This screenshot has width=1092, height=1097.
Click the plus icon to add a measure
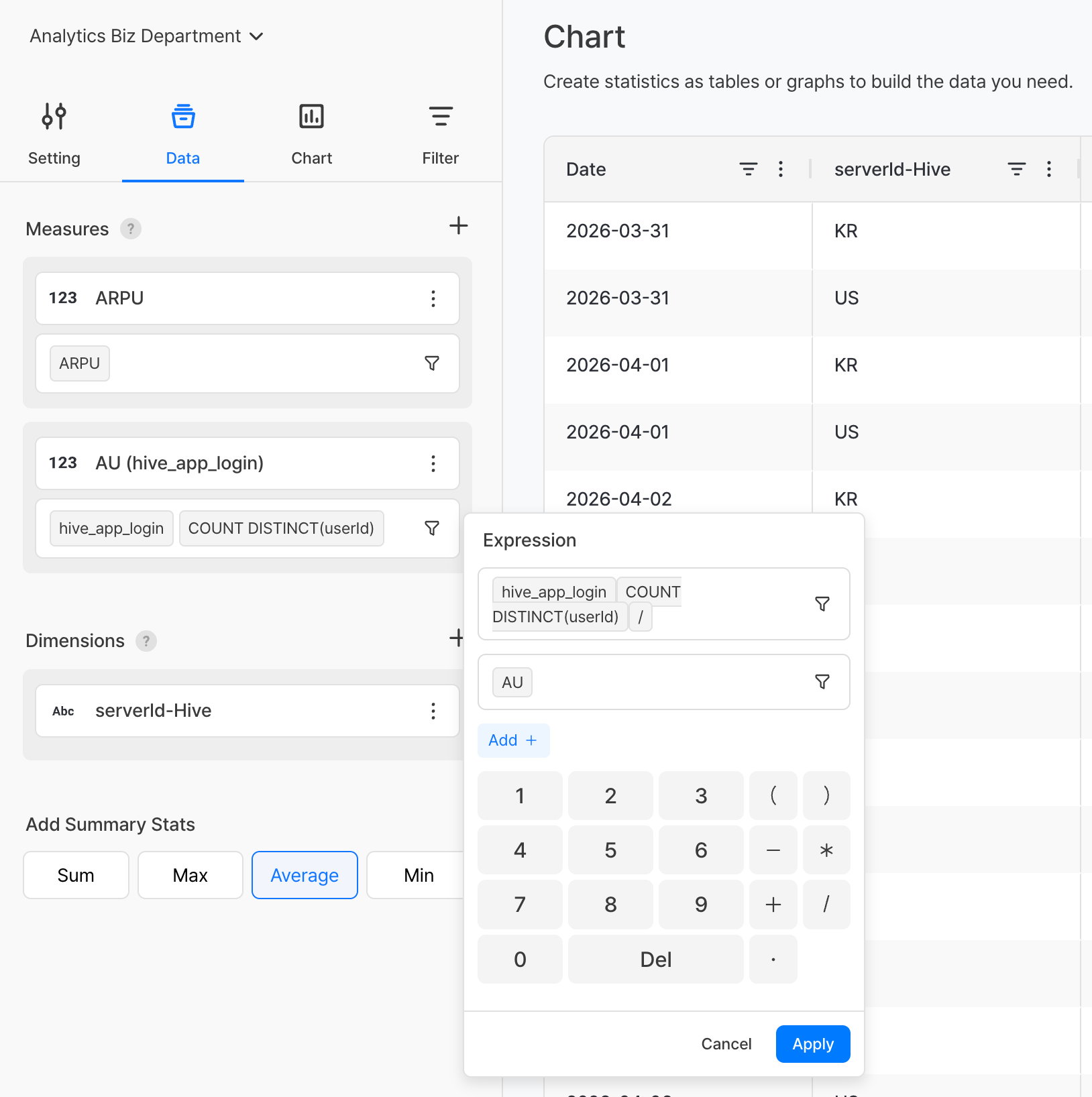(x=458, y=226)
